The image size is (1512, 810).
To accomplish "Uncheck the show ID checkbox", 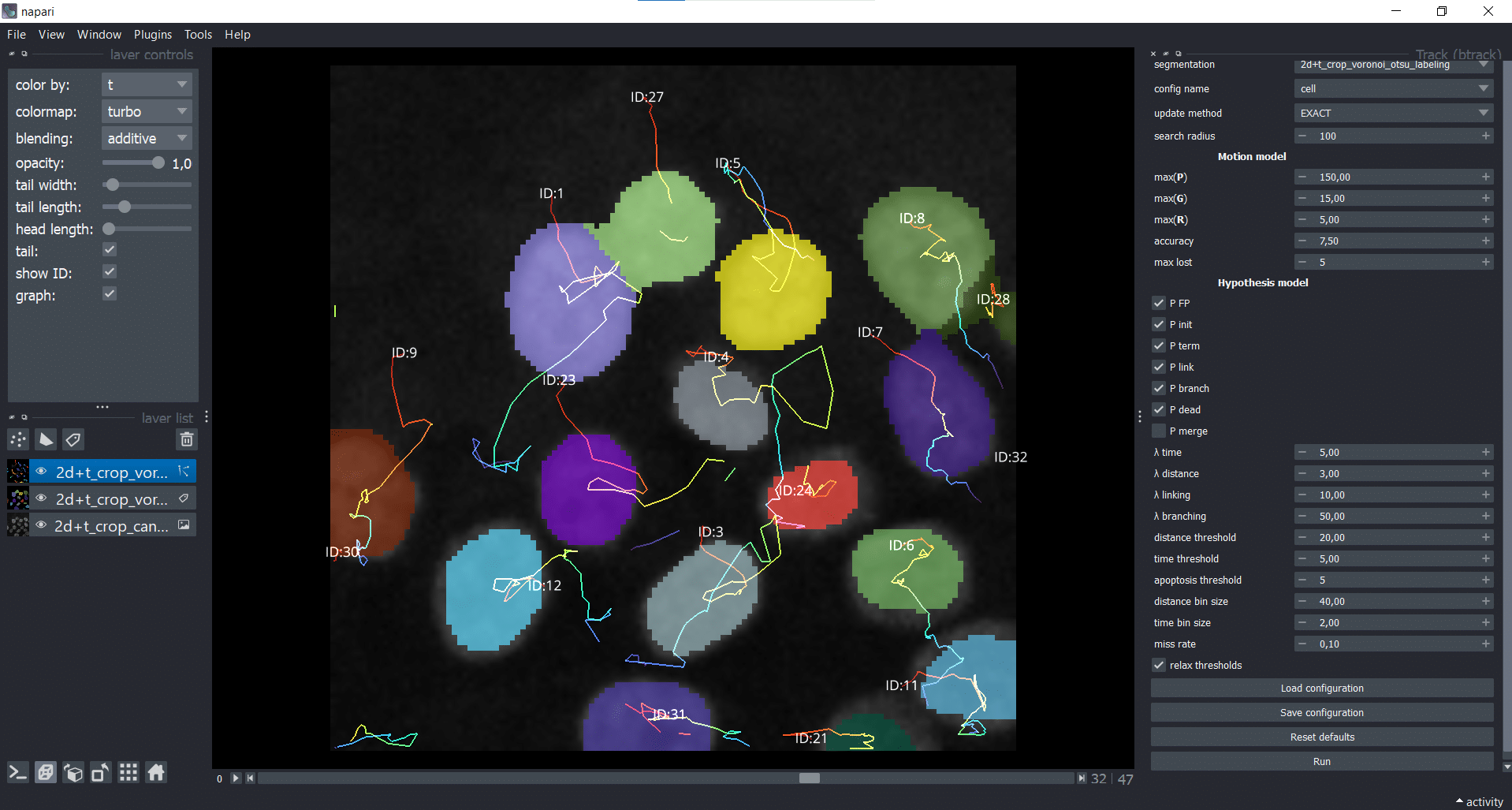I will click(110, 272).
